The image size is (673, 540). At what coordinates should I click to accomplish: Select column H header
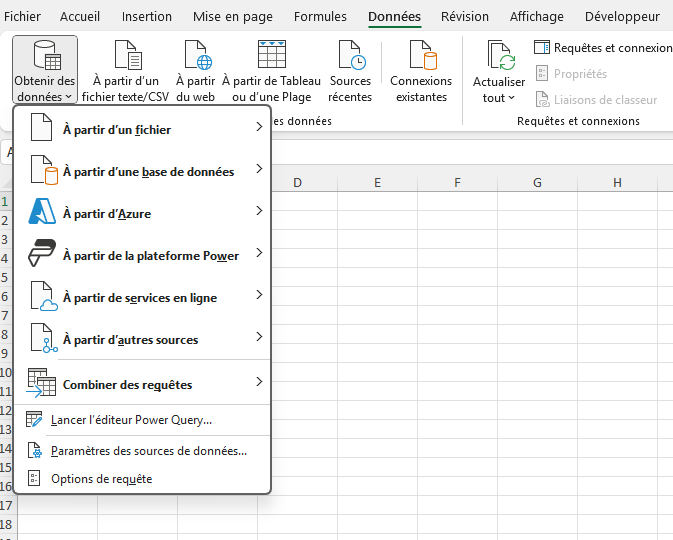click(x=617, y=182)
